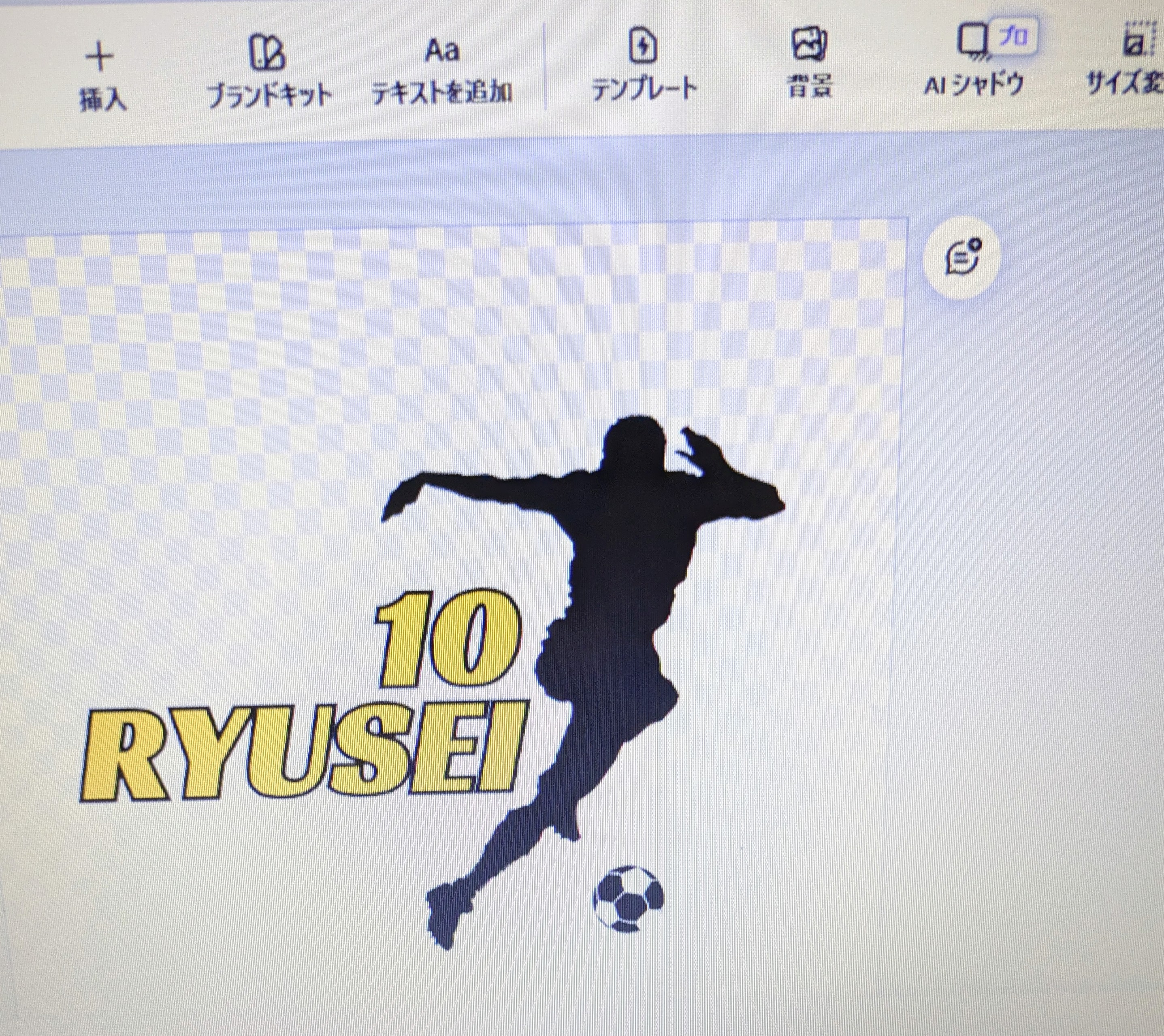1164x1036 pixels.
Task: Open the ブランドキット brand kit icon
Action: (x=268, y=52)
